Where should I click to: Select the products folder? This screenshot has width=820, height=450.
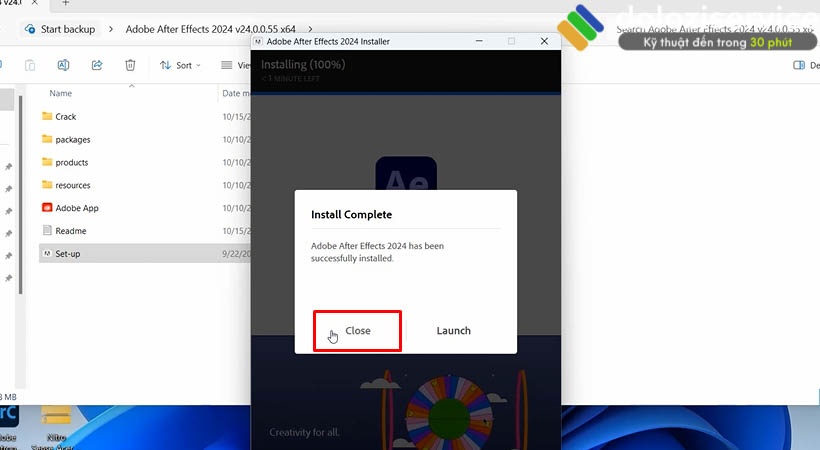72,163
